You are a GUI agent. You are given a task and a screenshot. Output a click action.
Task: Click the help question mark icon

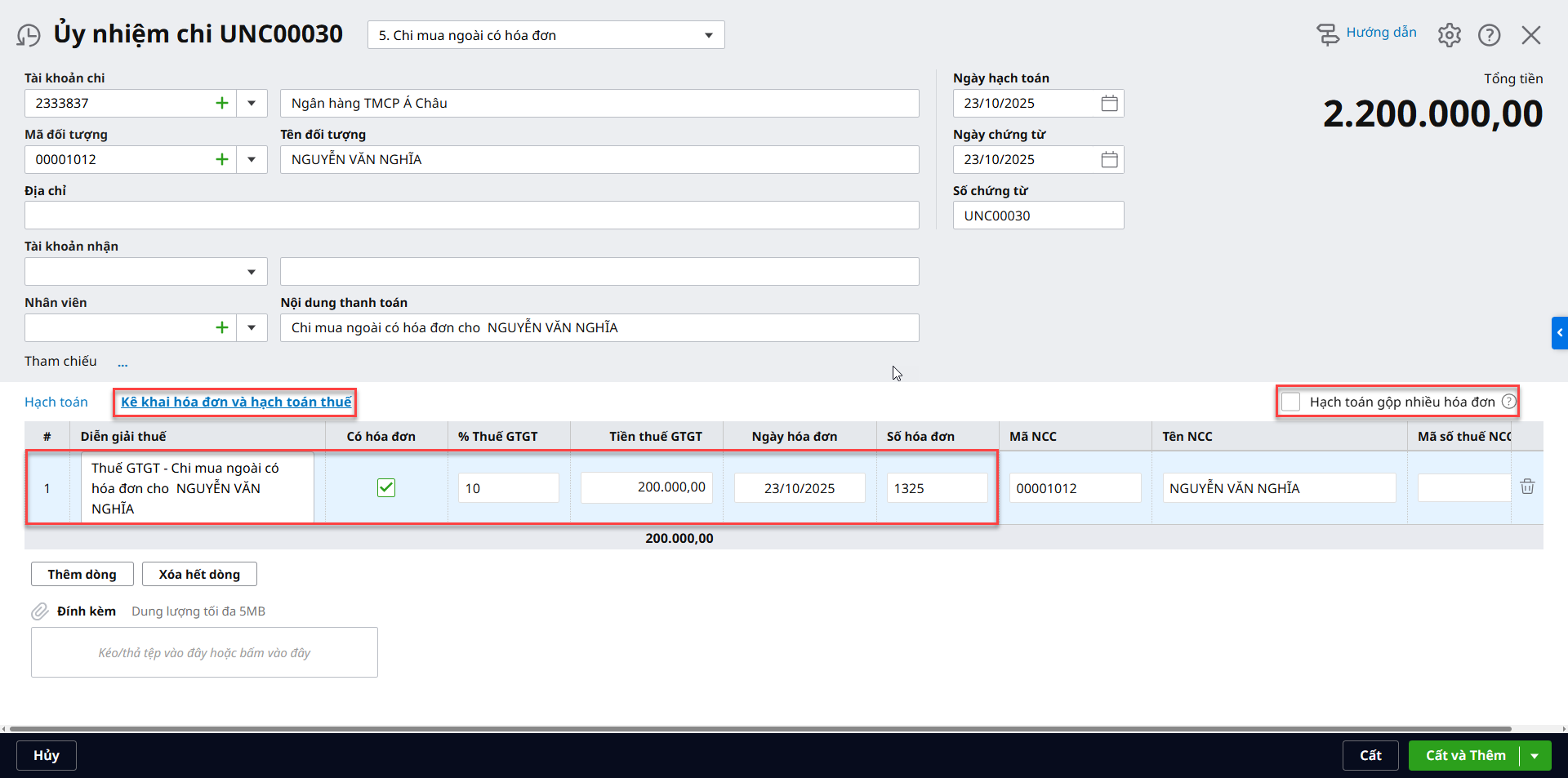tap(1489, 35)
